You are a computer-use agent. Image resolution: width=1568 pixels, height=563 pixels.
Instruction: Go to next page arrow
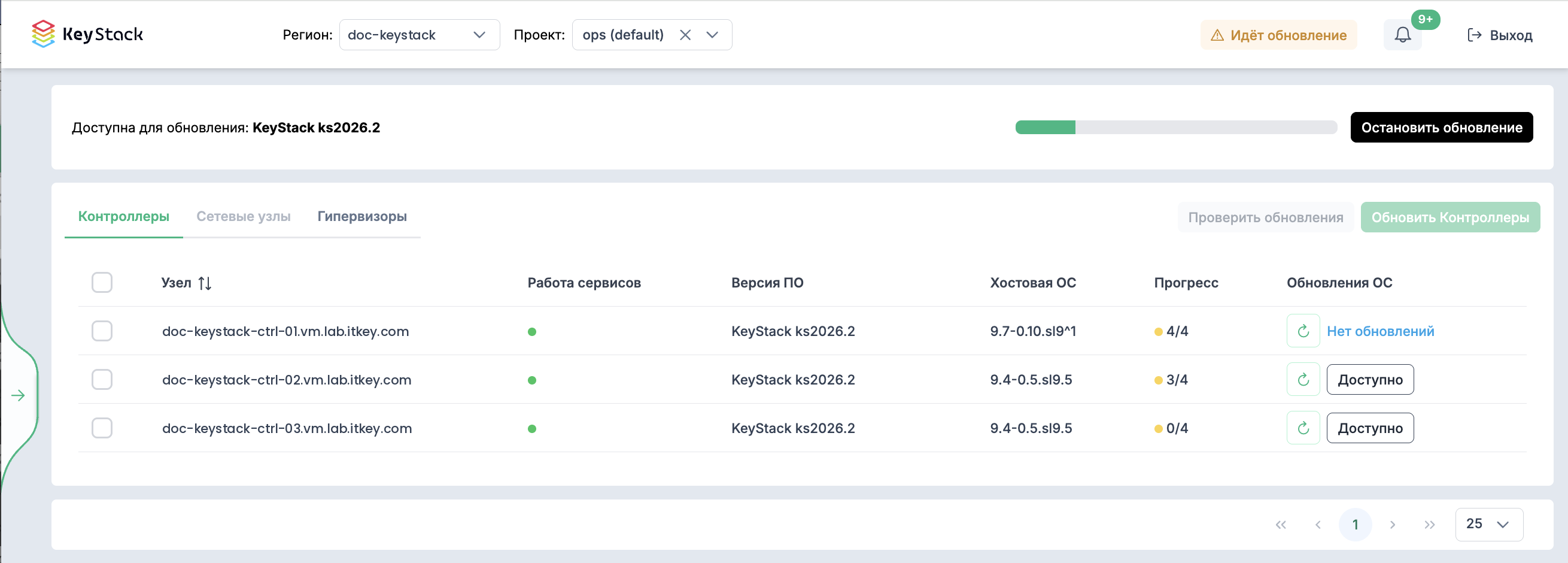tap(1392, 525)
